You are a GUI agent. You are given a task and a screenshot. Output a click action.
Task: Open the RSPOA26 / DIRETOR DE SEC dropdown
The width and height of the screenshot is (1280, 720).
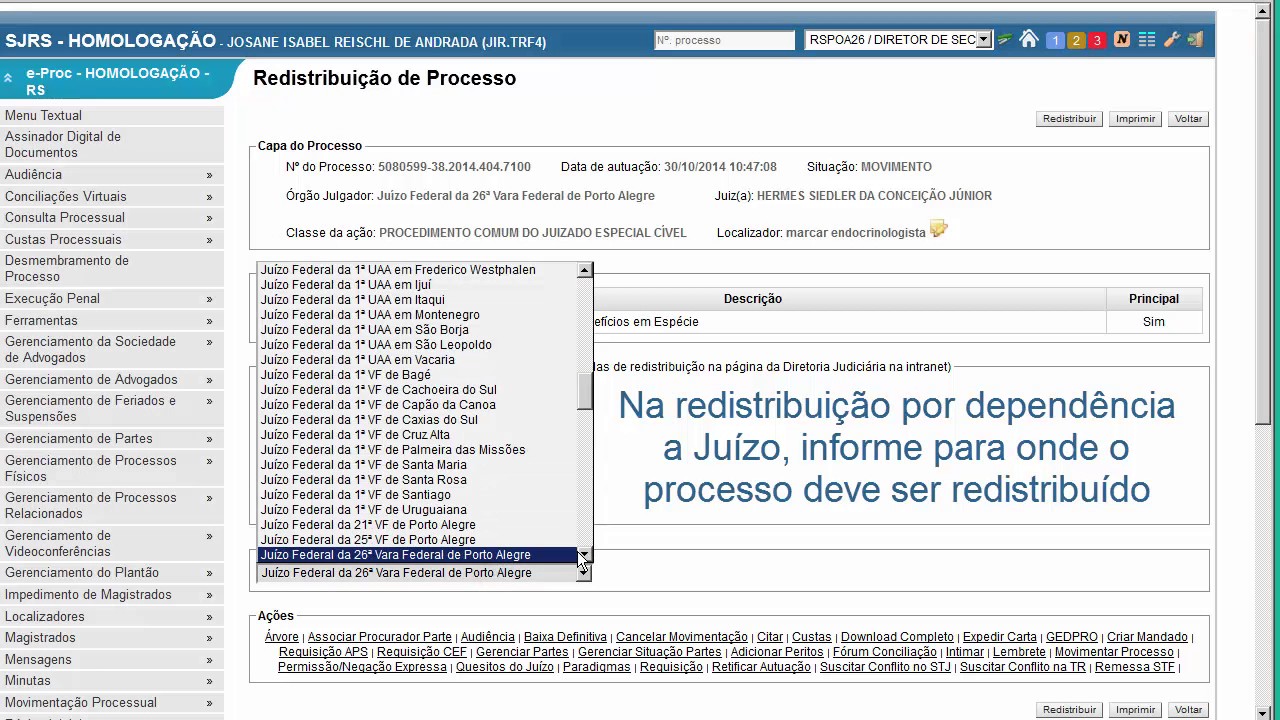(898, 40)
